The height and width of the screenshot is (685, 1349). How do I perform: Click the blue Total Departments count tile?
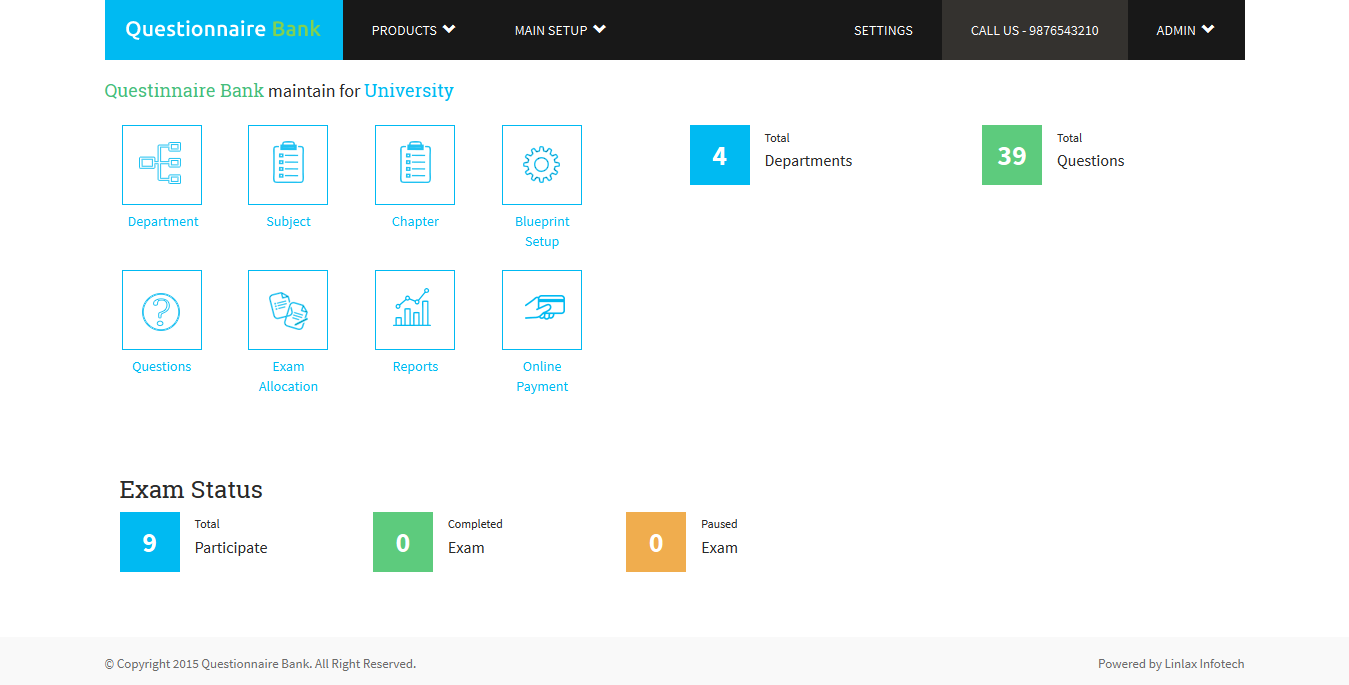click(720, 155)
